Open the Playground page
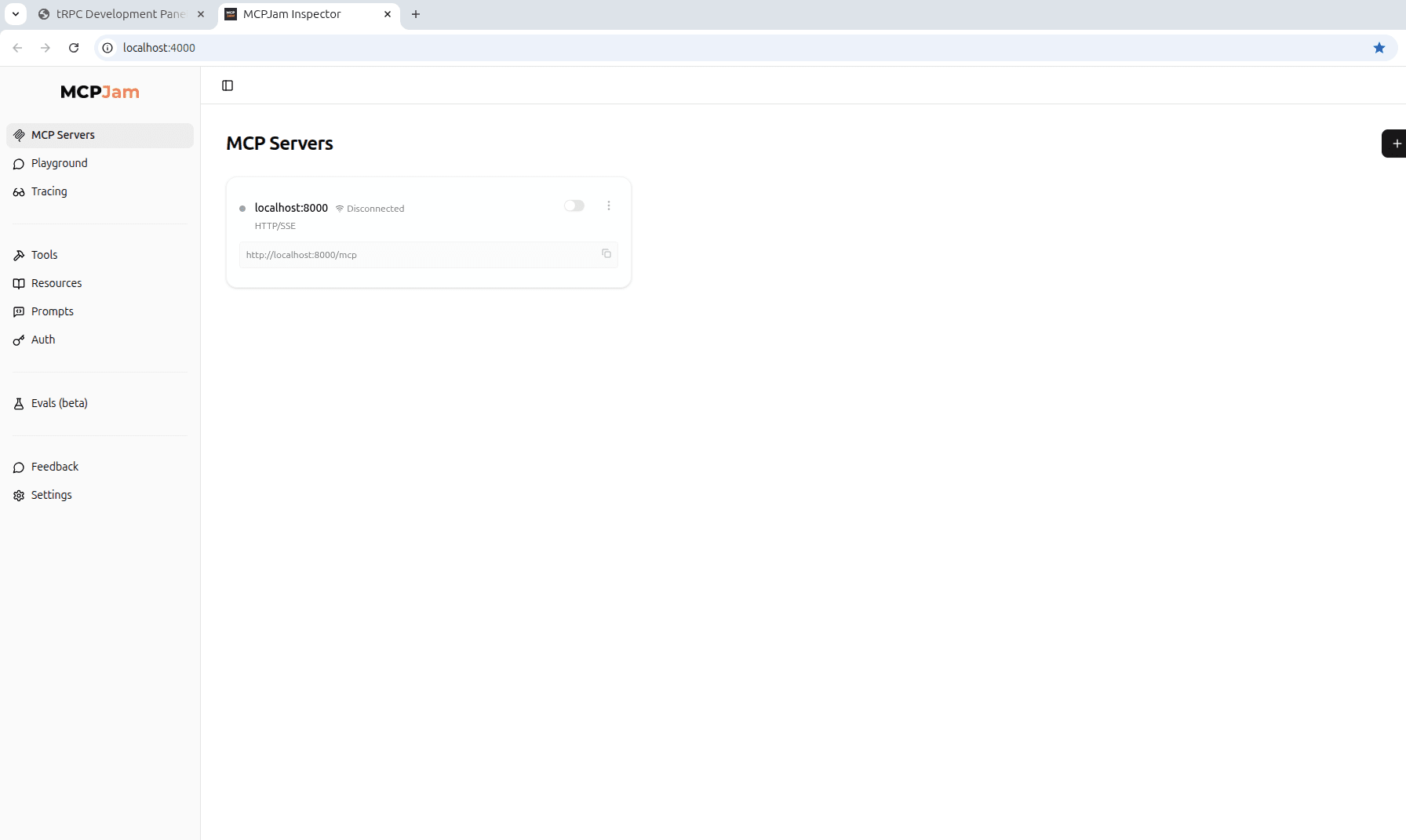 [100, 163]
